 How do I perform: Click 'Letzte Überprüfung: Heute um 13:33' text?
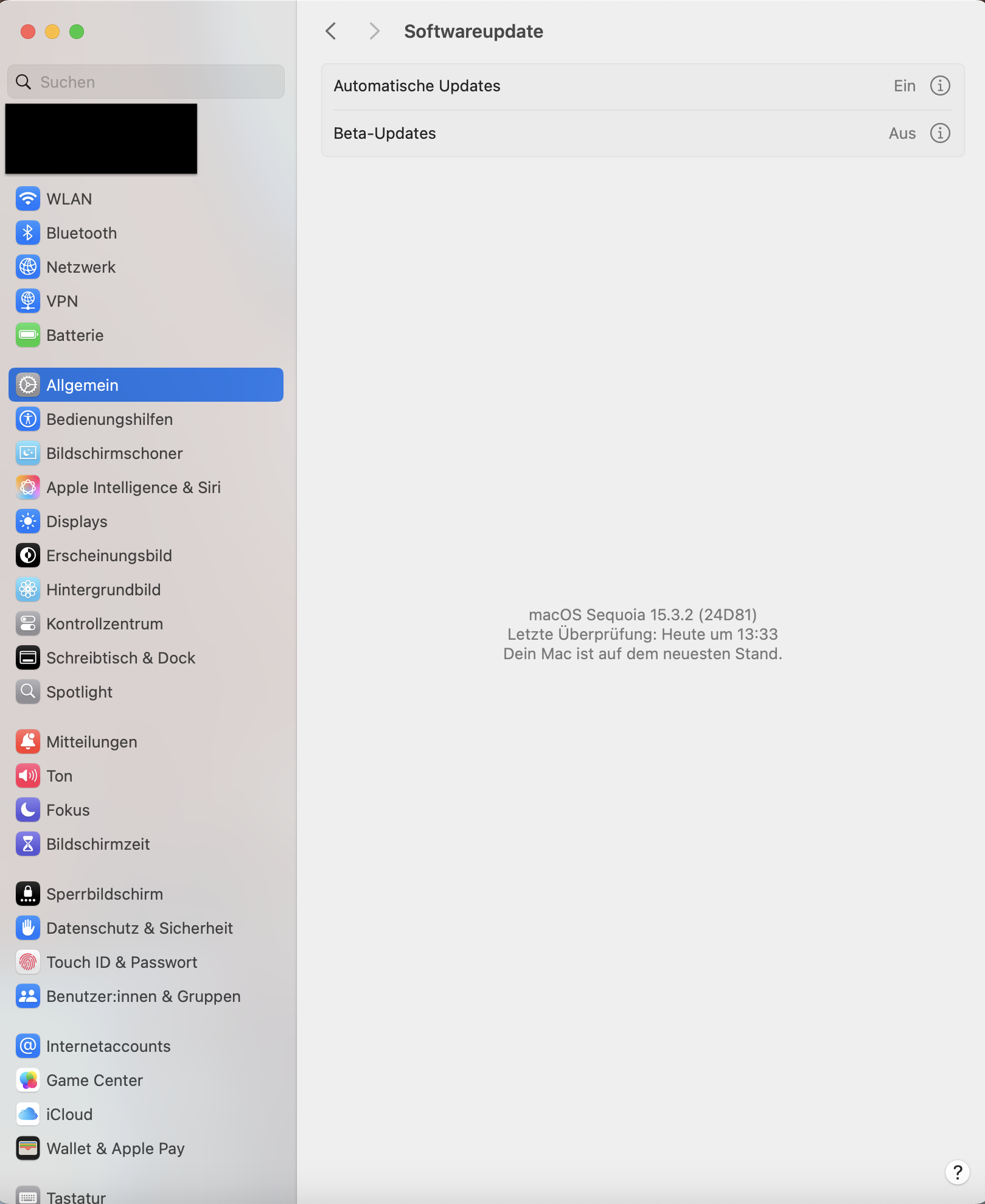click(642, 634)
